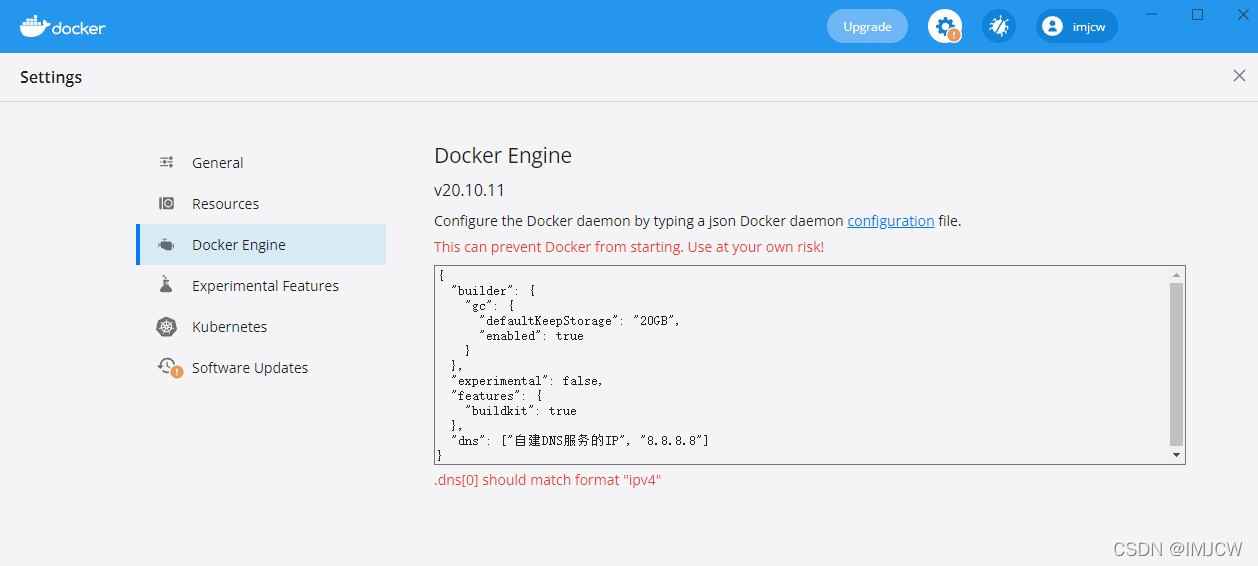Screen dimensions: 1258x566
Task: Open troubleshoot via the bug icon
Action: pyautogui.click(x=999, y=26)
